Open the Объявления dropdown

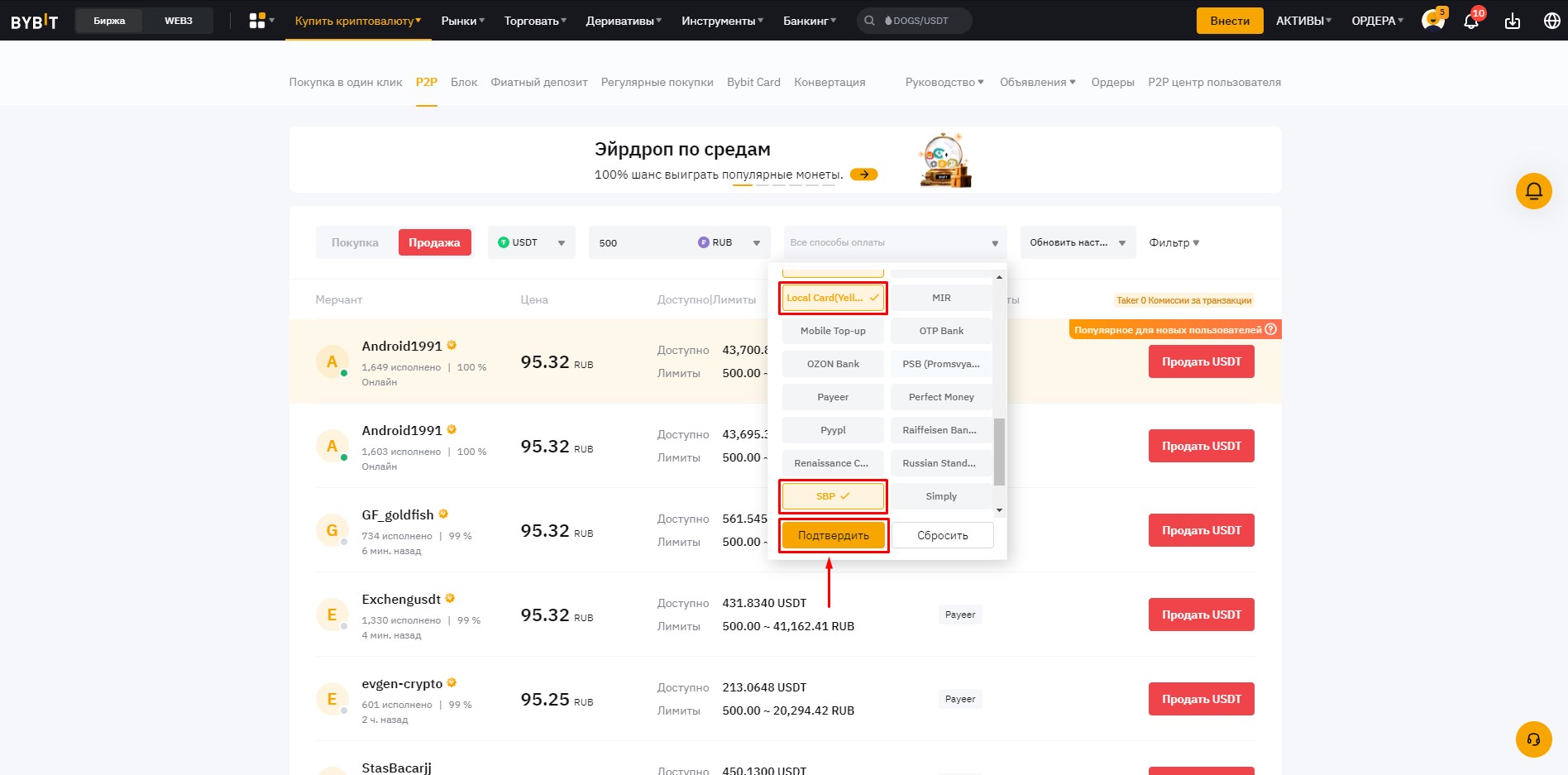pos(1037,82)
